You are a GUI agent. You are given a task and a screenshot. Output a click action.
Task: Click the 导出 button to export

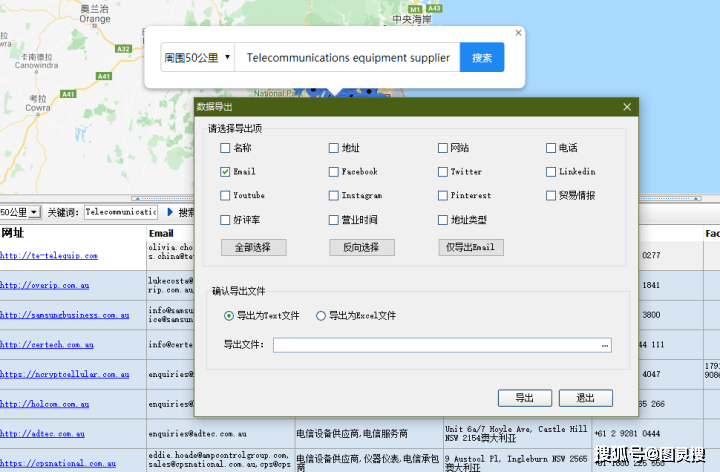524,398
